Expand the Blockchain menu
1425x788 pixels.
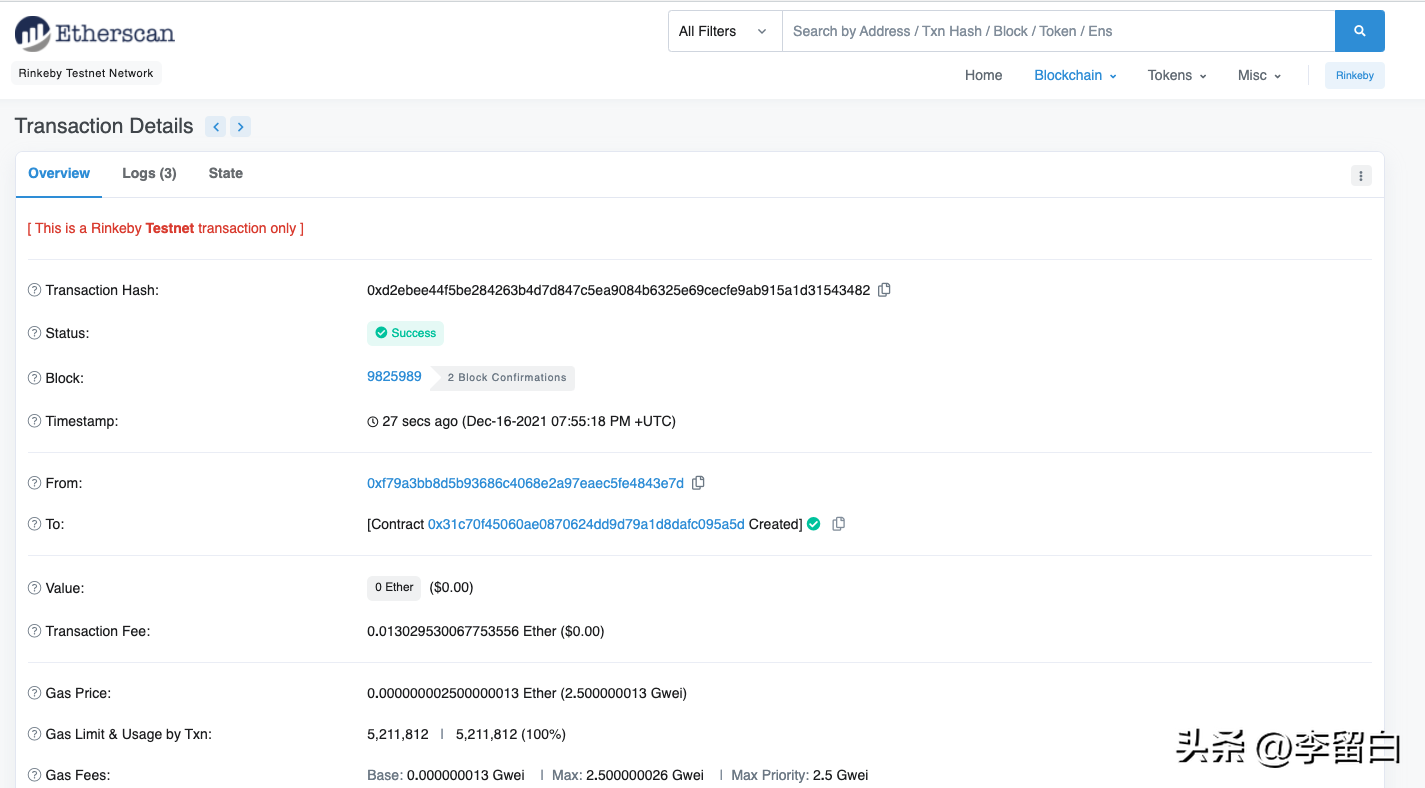point(1075,75)
